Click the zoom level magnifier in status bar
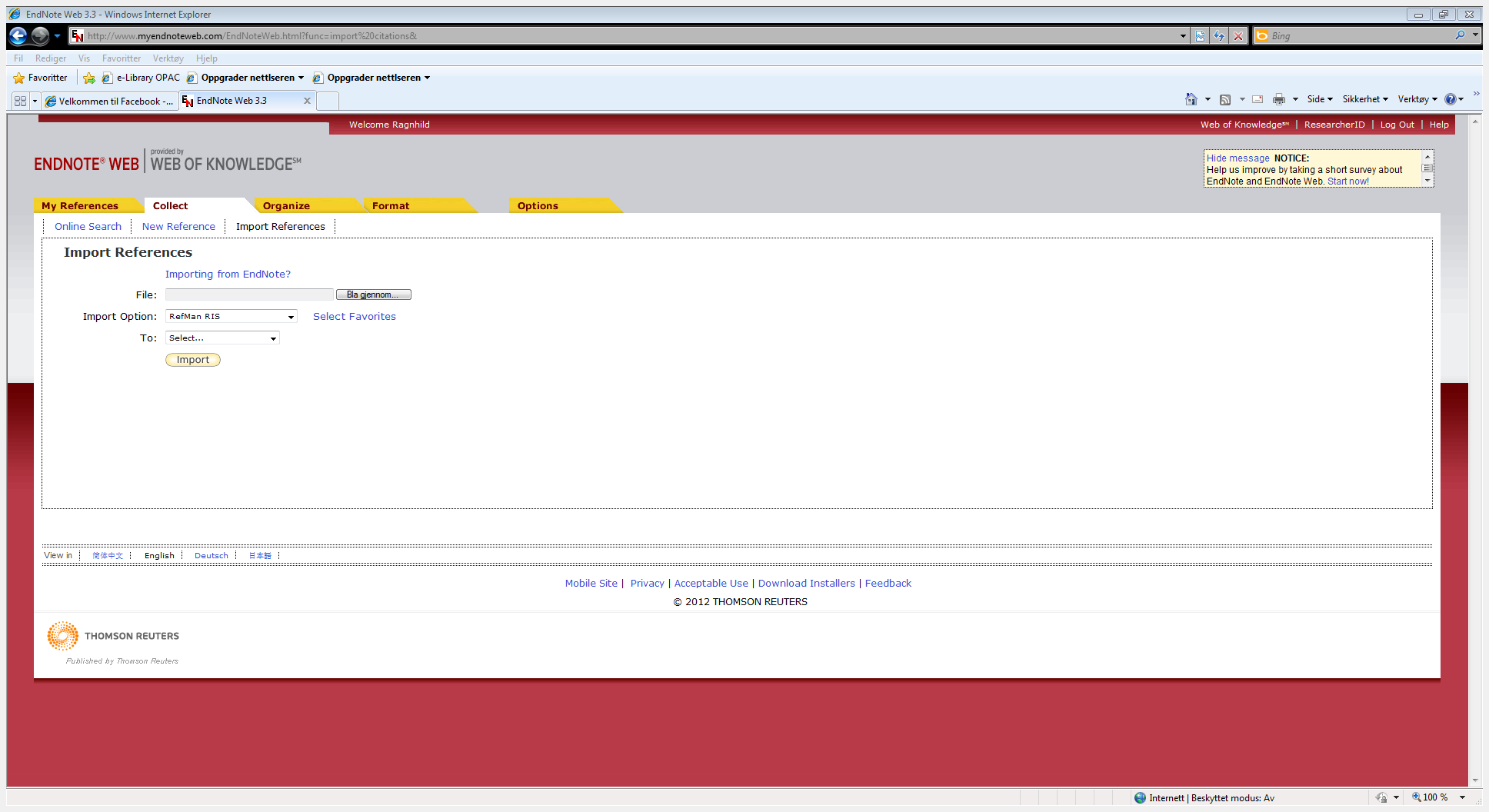Screen dimensions: 1489x812 1416,797
